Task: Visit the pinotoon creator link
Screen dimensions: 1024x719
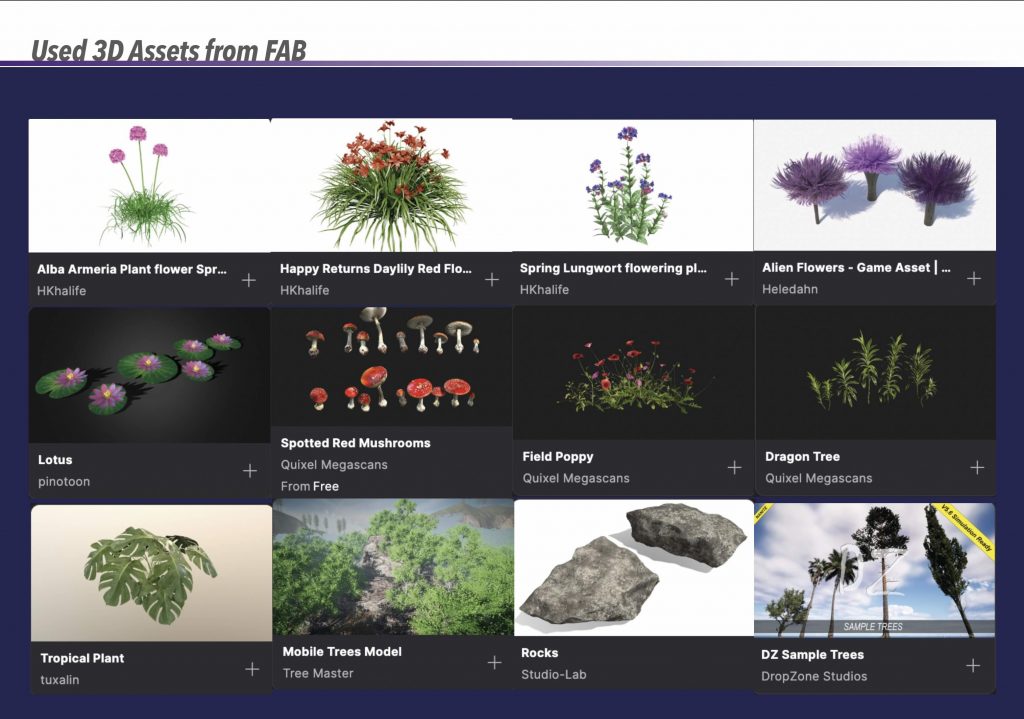Action: click(x=63, y=482)
